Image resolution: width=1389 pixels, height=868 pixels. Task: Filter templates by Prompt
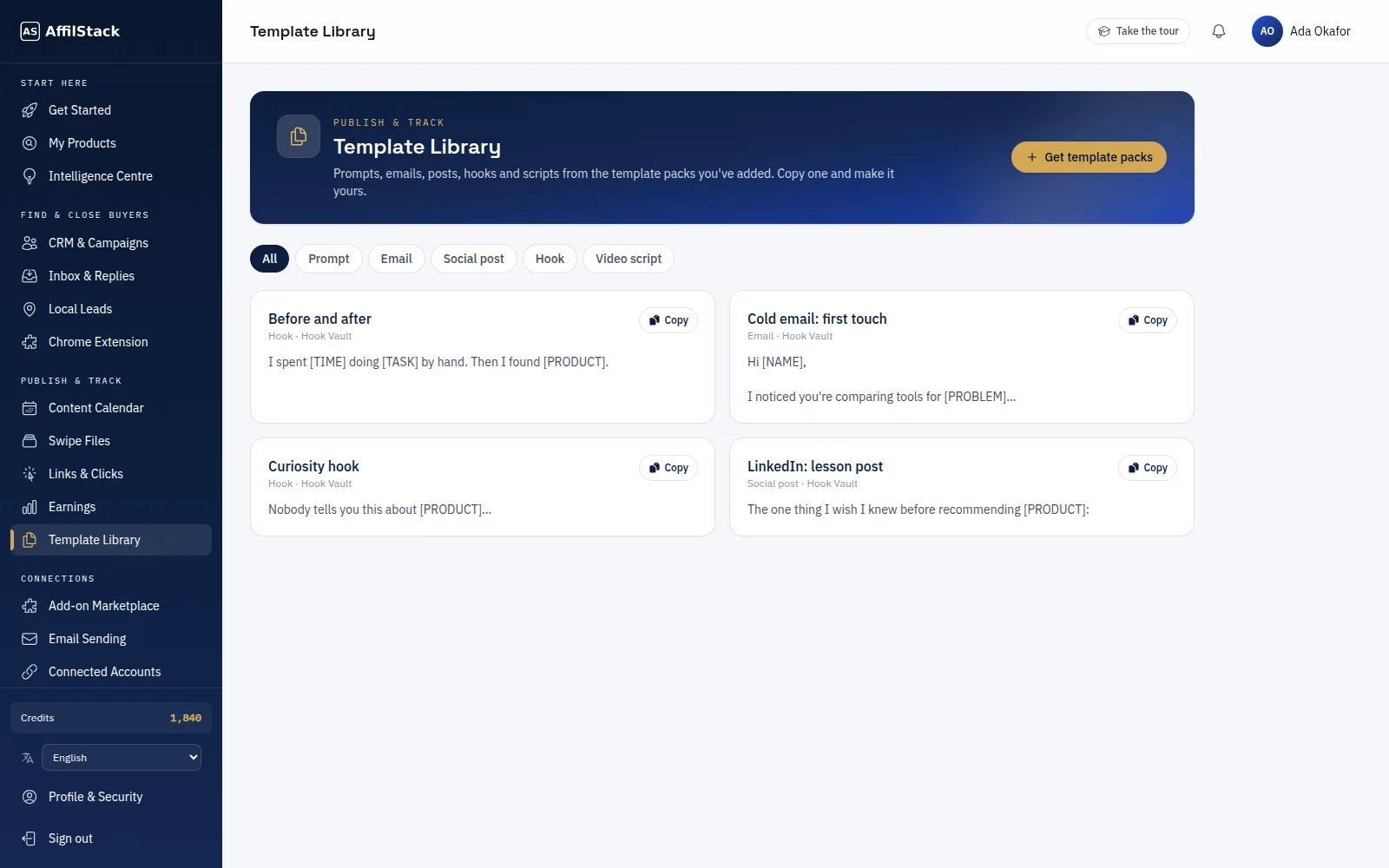point(329,259)
